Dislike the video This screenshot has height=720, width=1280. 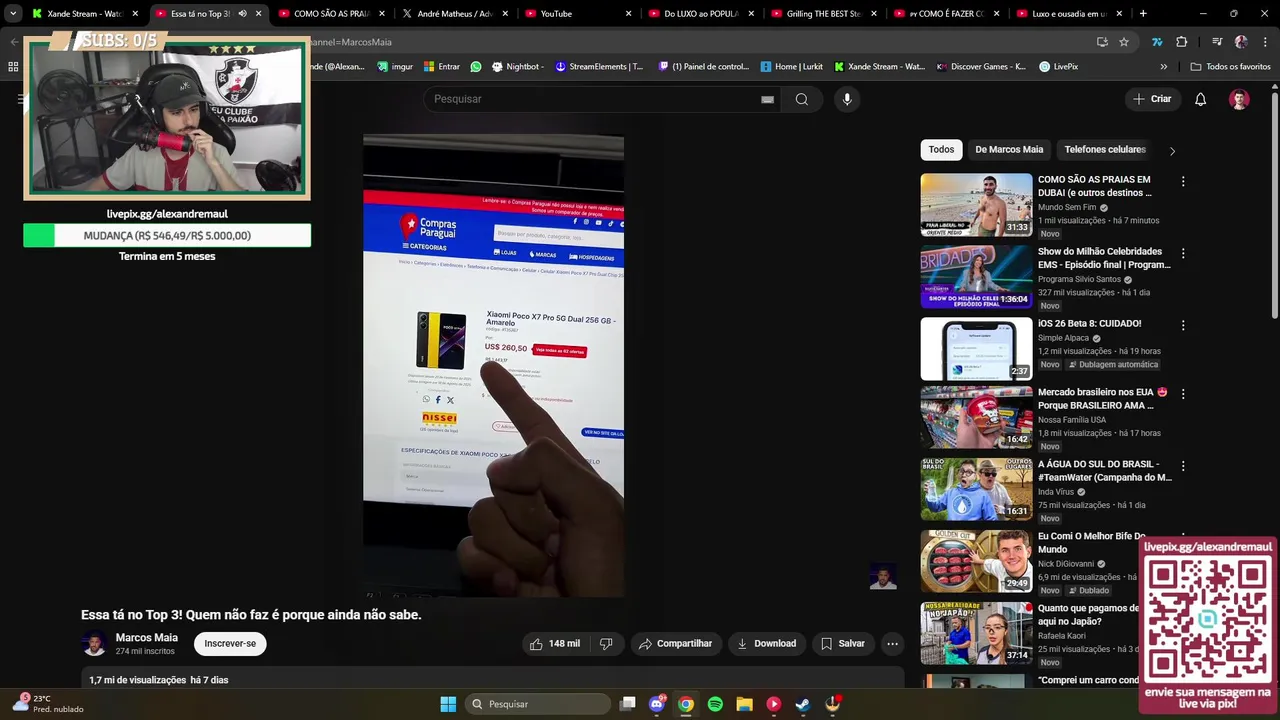[x=606, y=644]
